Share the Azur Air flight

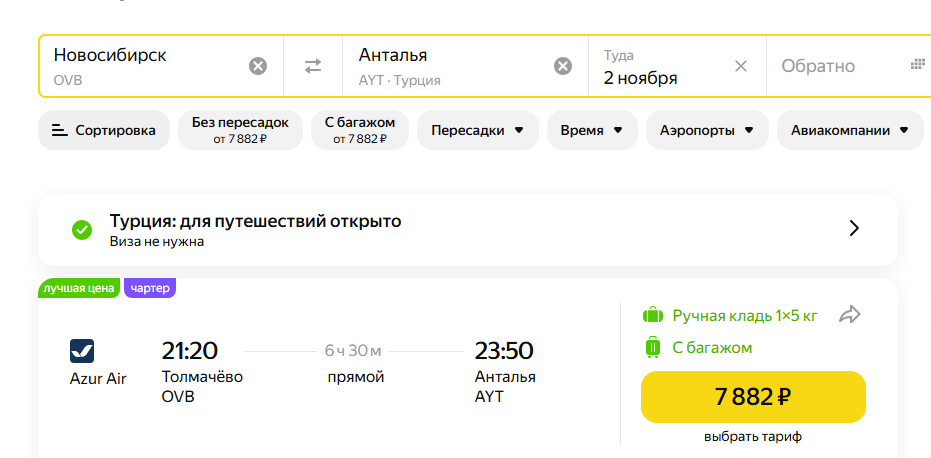[850, 315]
